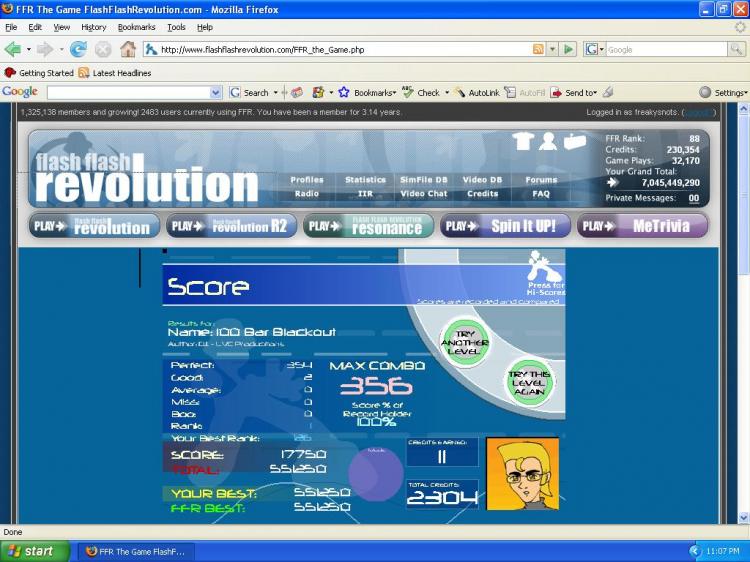Screen dimensions: 750x562
Task: Go to Home page icon
Action: tap(128, 49)
